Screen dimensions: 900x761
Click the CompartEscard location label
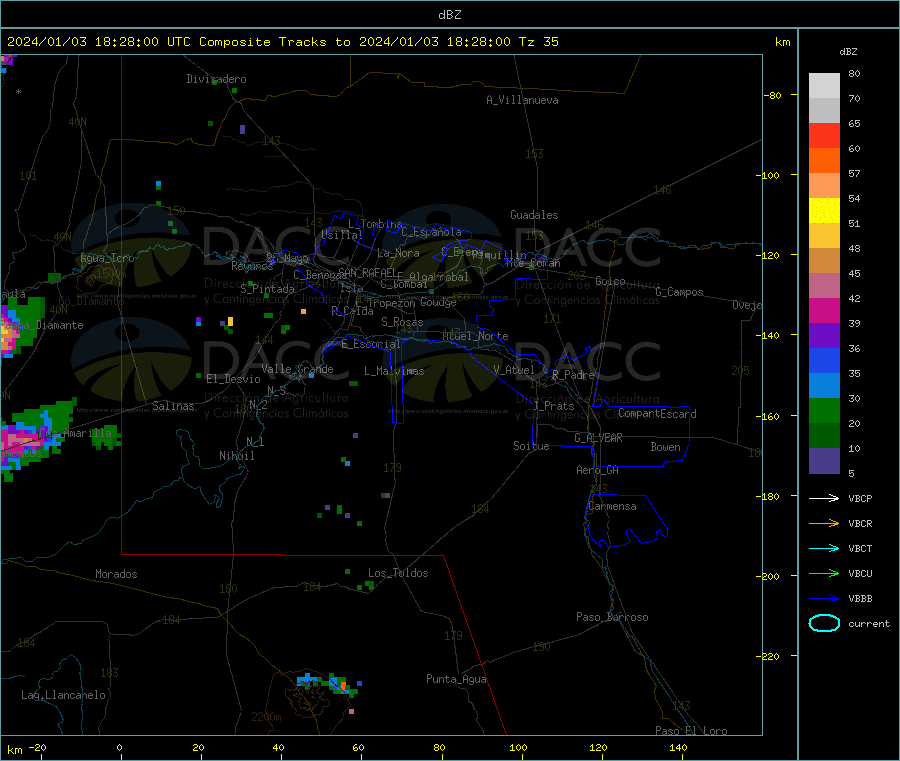[x=657, y=414]
